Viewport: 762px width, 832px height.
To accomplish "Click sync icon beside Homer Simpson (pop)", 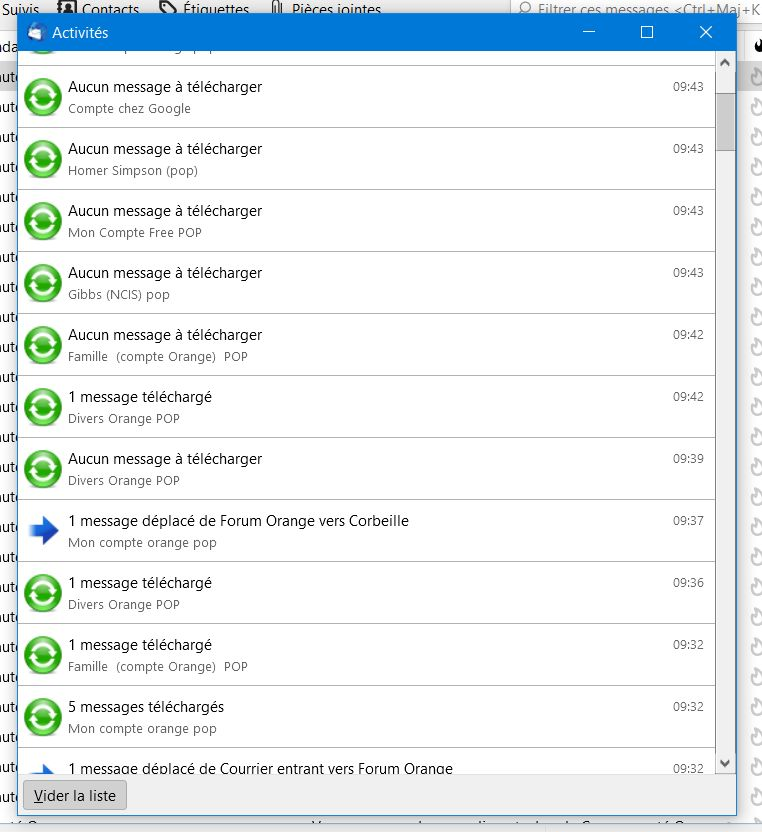I will 43,159.
